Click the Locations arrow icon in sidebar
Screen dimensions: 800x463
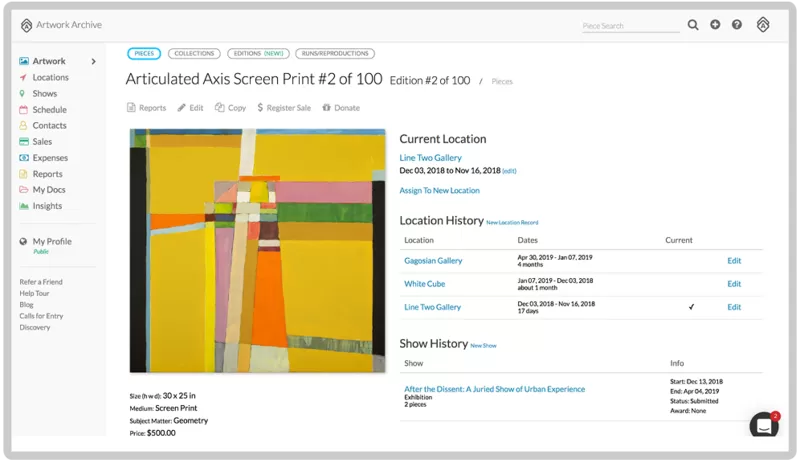[23, 78]
